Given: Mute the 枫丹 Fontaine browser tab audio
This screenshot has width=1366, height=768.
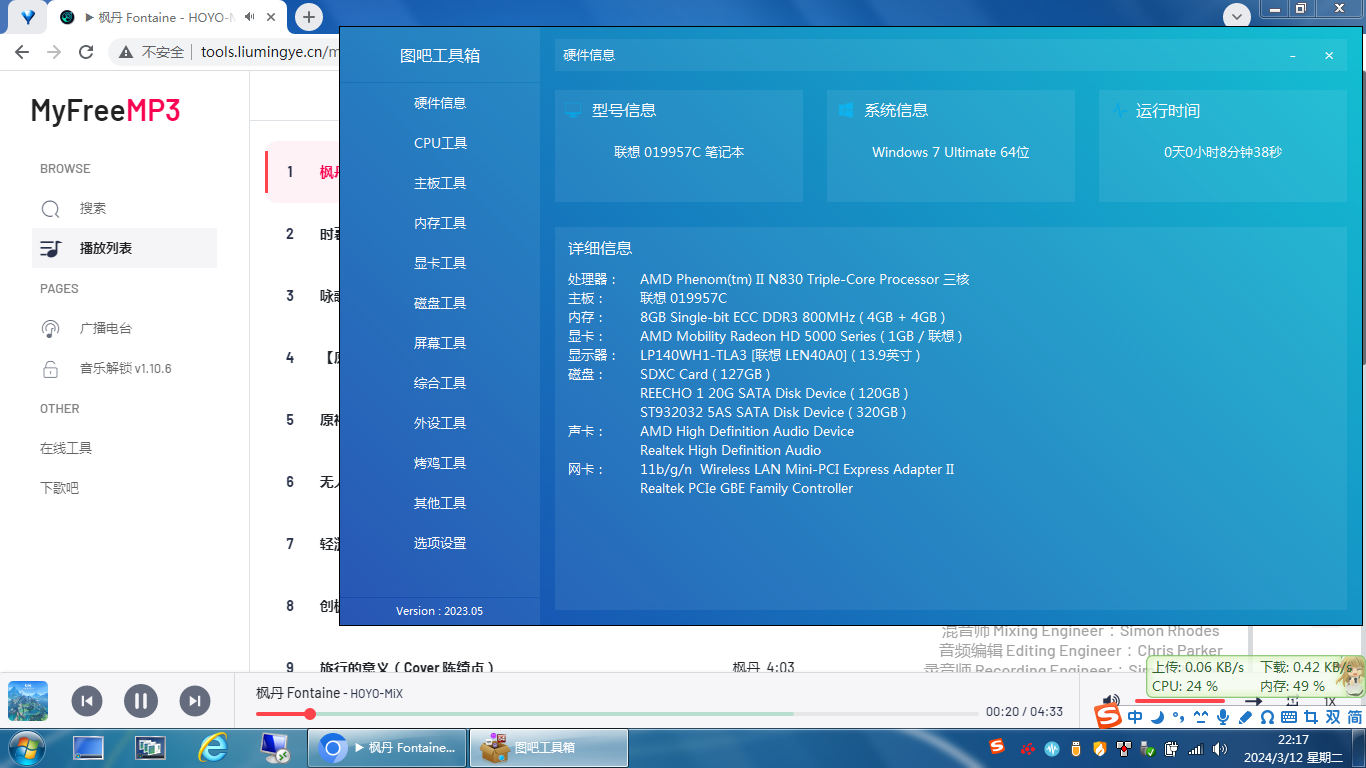Looking at the screenshot, I should point(250,17).
